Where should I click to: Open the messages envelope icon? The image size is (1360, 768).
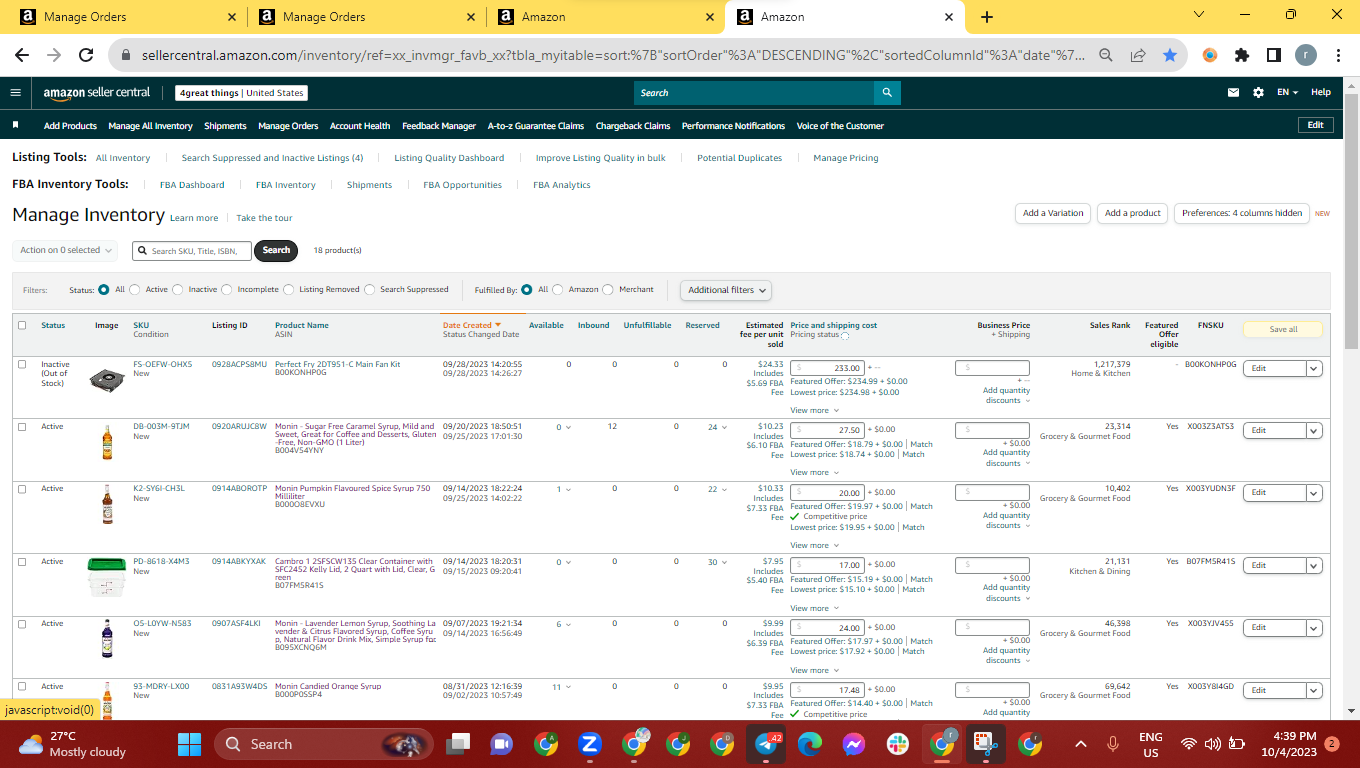tap(1234, 93)
